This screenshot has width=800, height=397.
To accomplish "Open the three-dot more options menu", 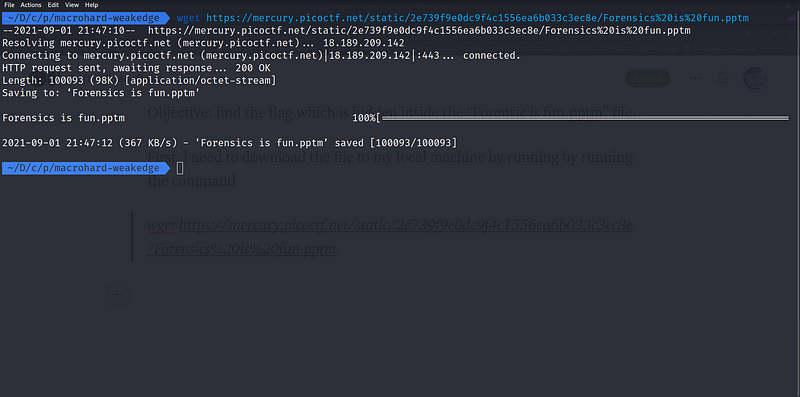I will pyautogui.click(x=695, y=79).
